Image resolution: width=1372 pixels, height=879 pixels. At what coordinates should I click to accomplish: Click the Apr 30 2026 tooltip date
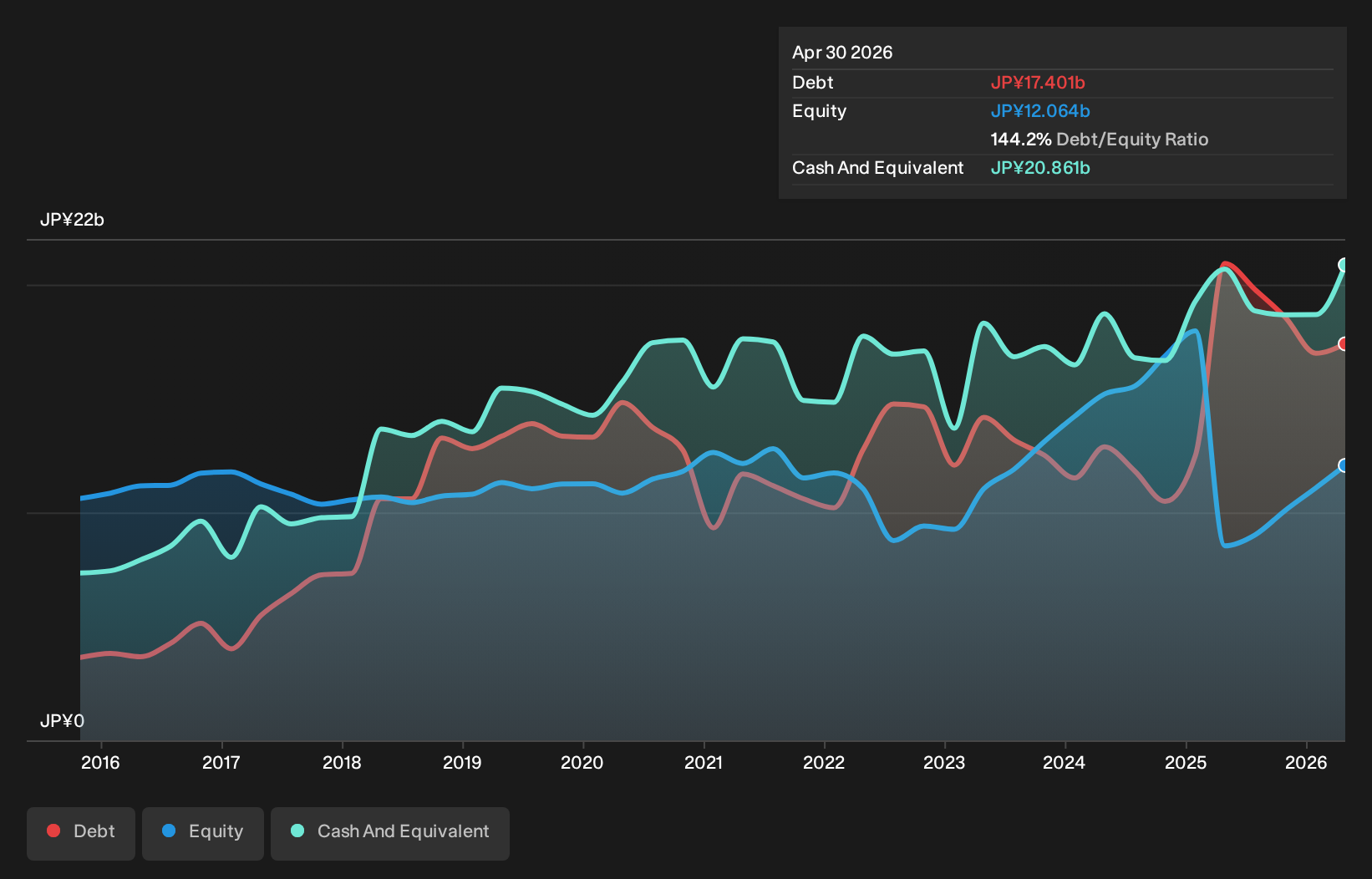click(x=842, y=53)
